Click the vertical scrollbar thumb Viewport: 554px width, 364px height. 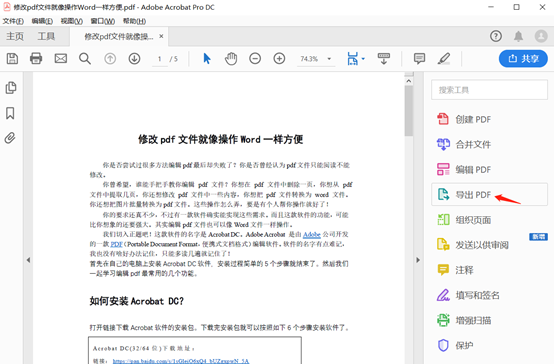point(409,111)
